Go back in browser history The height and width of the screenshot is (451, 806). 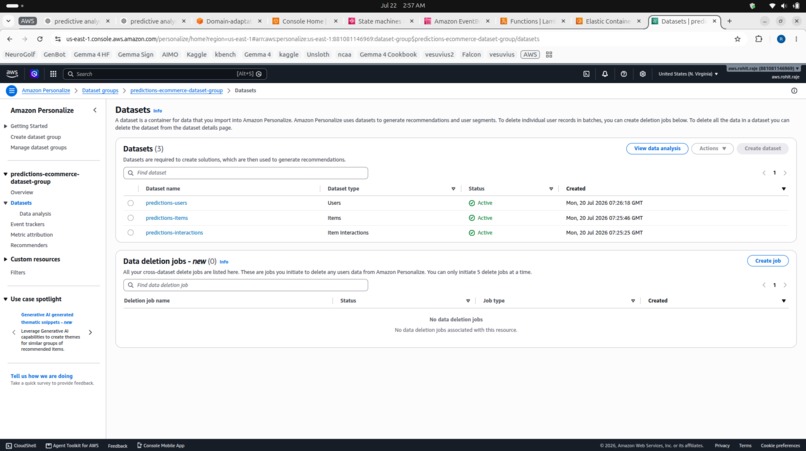pyautogui.click(x=10, y=39)
